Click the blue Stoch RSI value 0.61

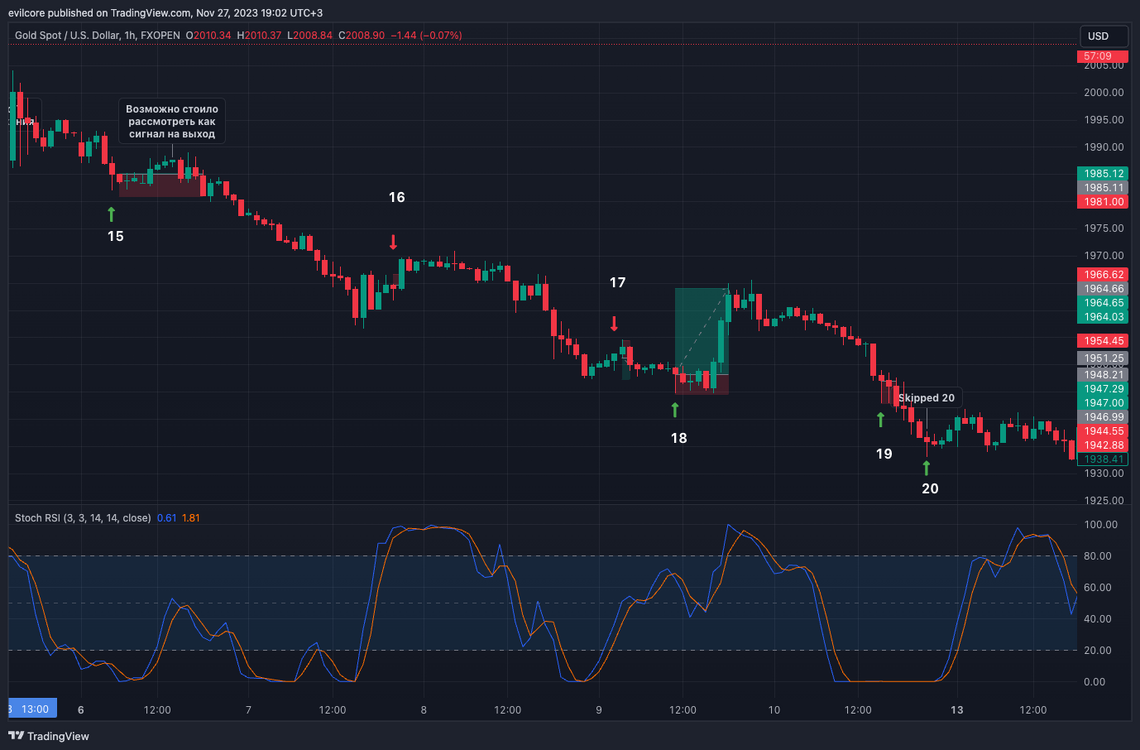click(166, 518)
